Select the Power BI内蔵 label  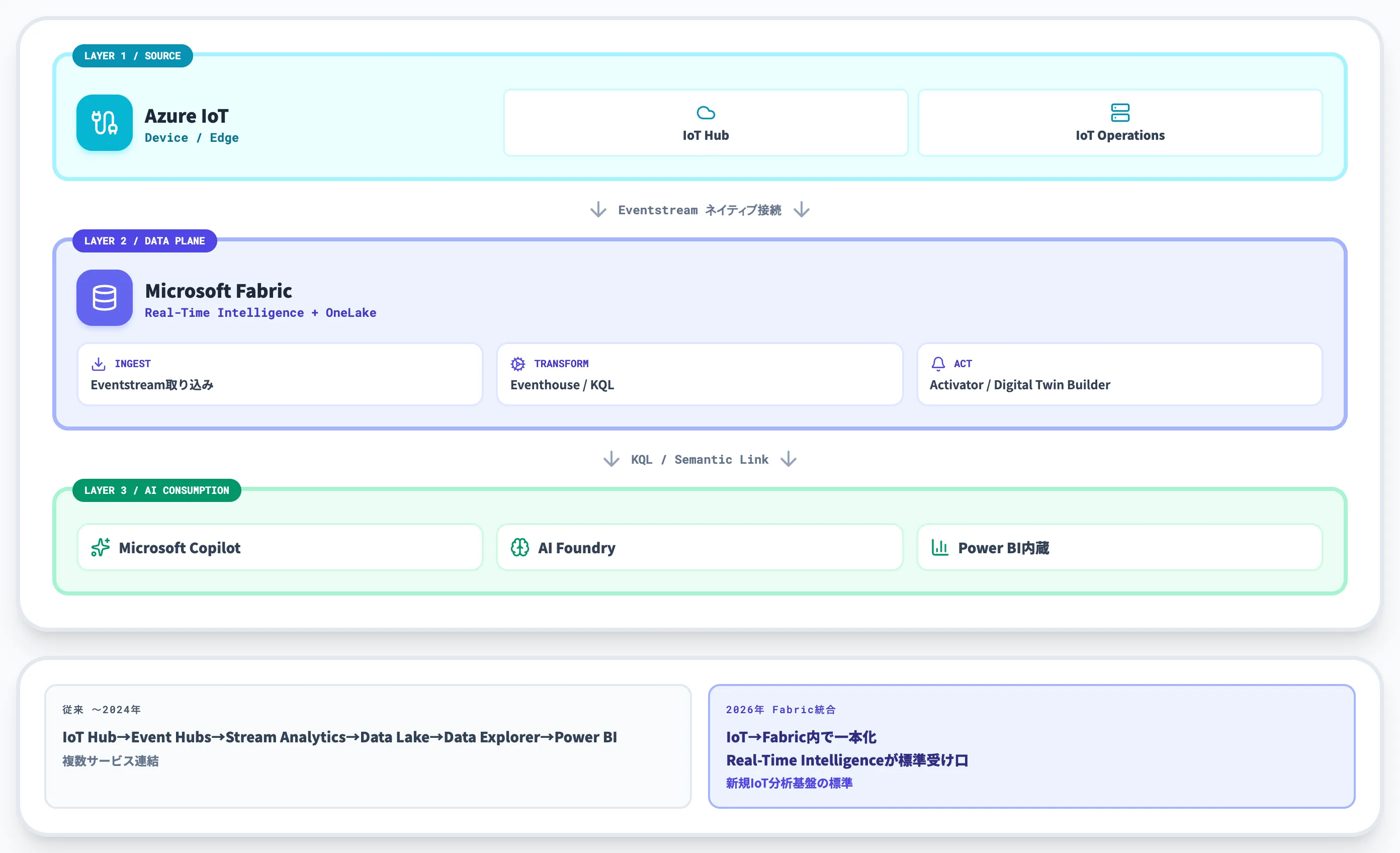tap(1004, 548)
